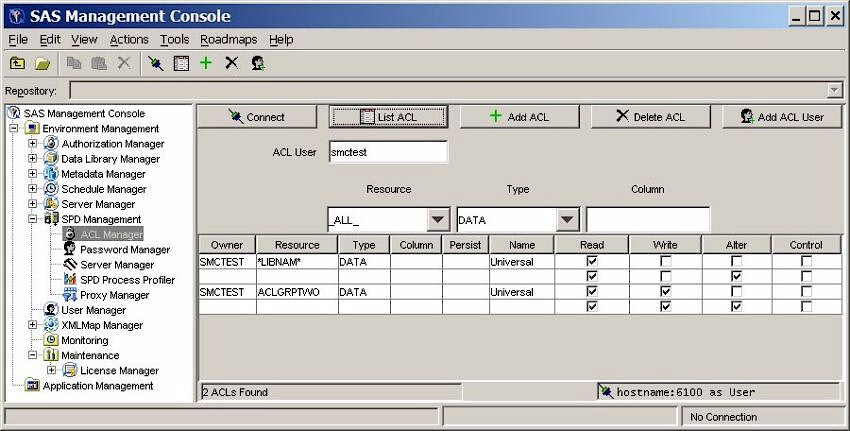Viewport: 850px width, 431px height.
Task: Open the Help menu
Action: (x=281, y=40)
